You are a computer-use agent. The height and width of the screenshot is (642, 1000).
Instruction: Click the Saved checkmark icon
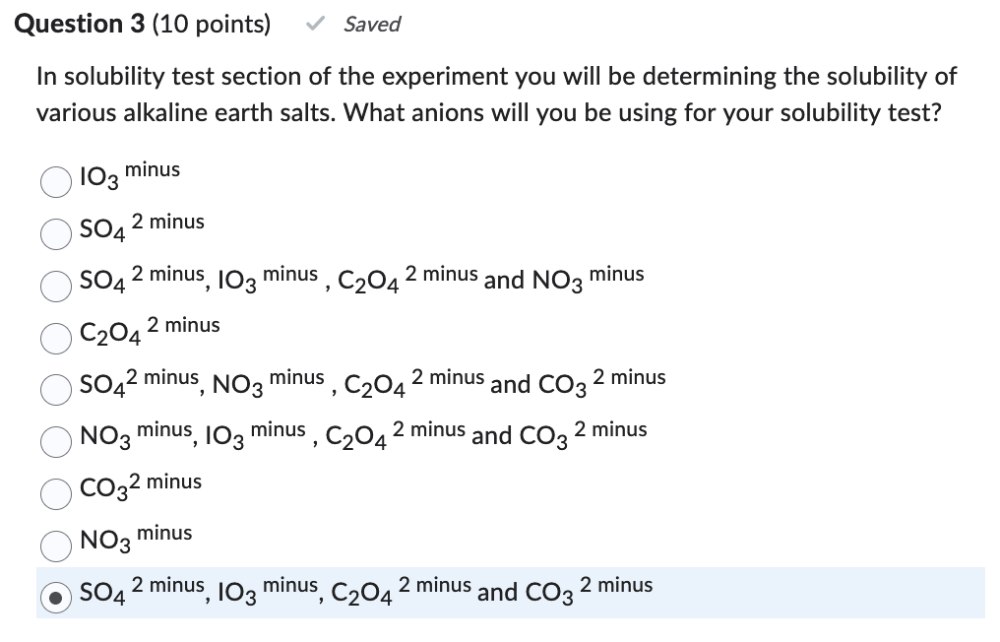pyautogui.click(x=318, y=24)
